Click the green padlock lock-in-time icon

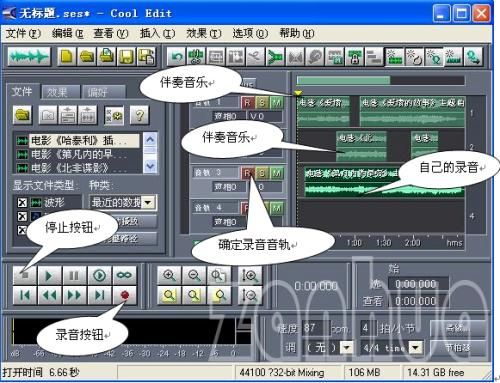pyautogui.click(x=355, y=57)
